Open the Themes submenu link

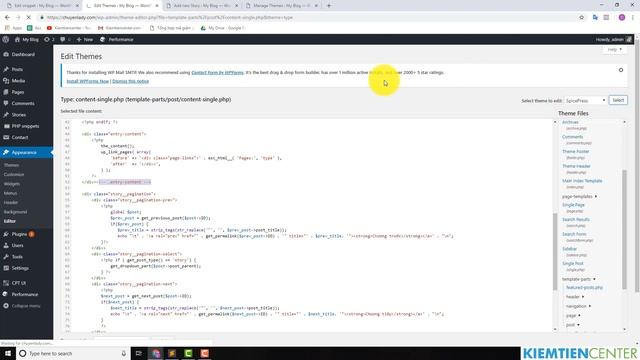point(11,165)
